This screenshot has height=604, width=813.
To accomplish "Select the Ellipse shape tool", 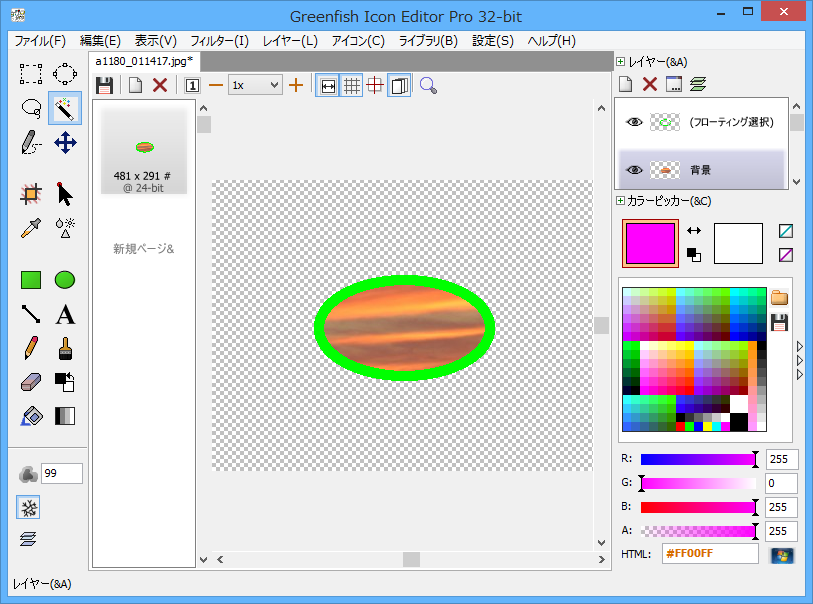I will (x=65, y=280).
